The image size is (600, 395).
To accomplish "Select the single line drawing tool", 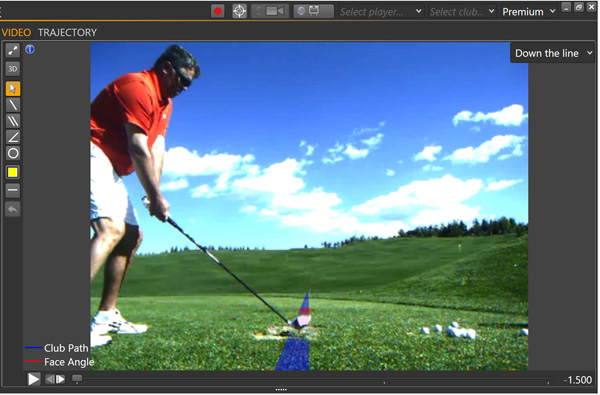I will tap(13, 105).
